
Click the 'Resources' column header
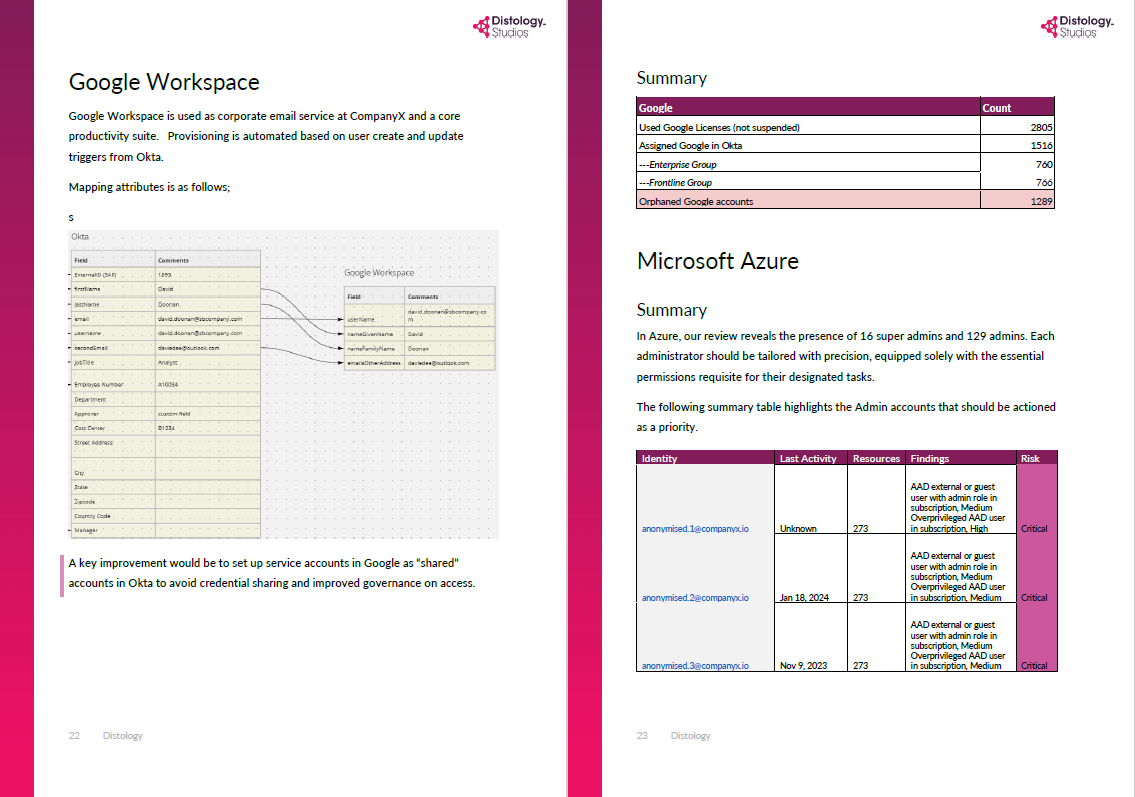pos(876,458)
